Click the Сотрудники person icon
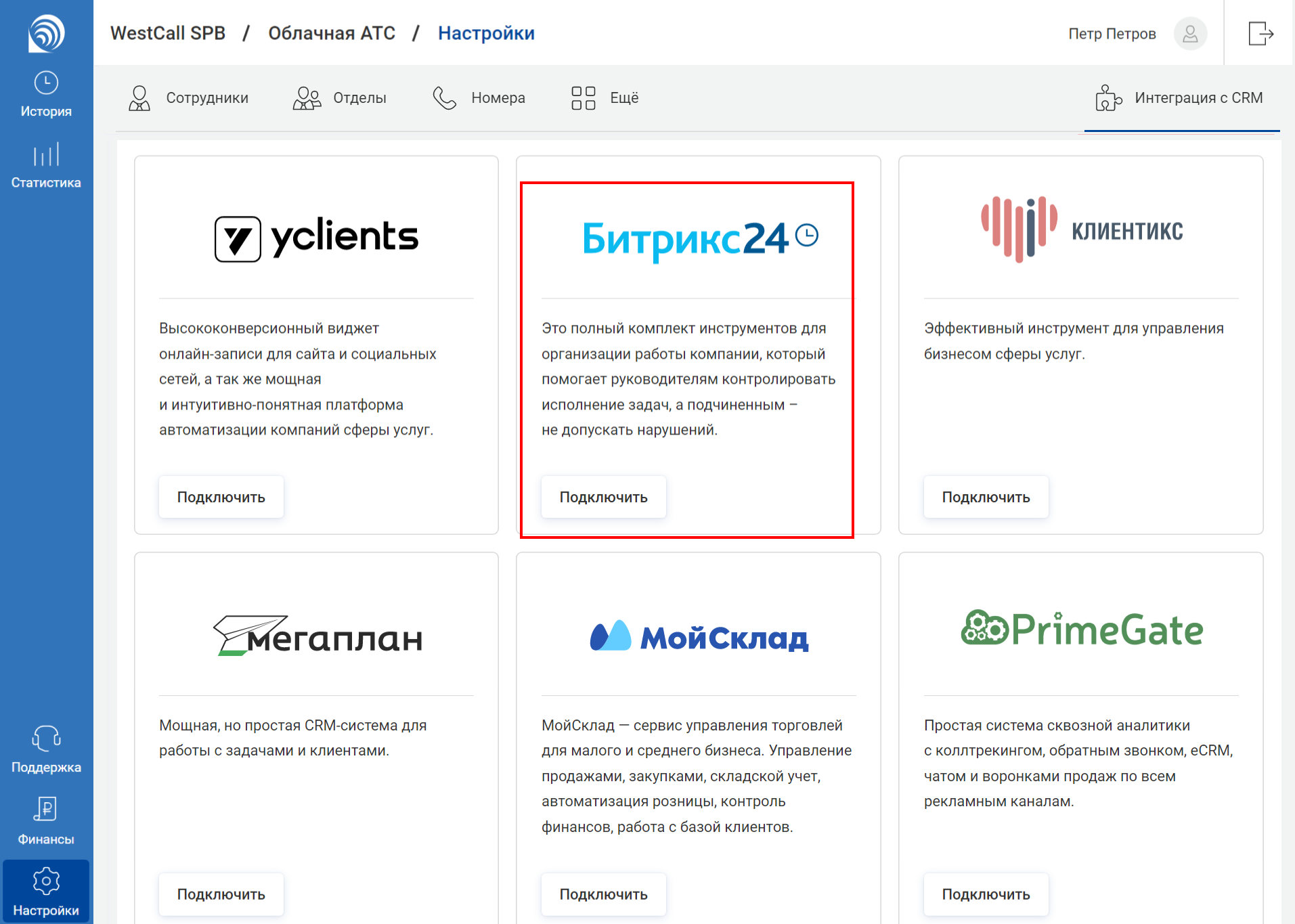1295x924 pixels. (x=139, y=98)
